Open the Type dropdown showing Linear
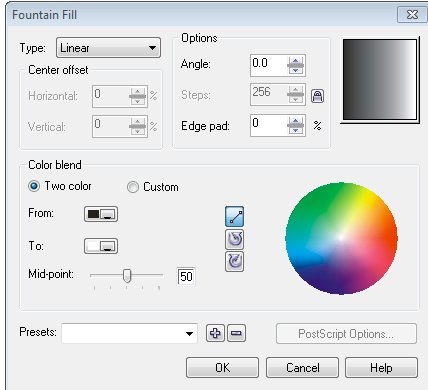The image size is (428, 390). 108,48
